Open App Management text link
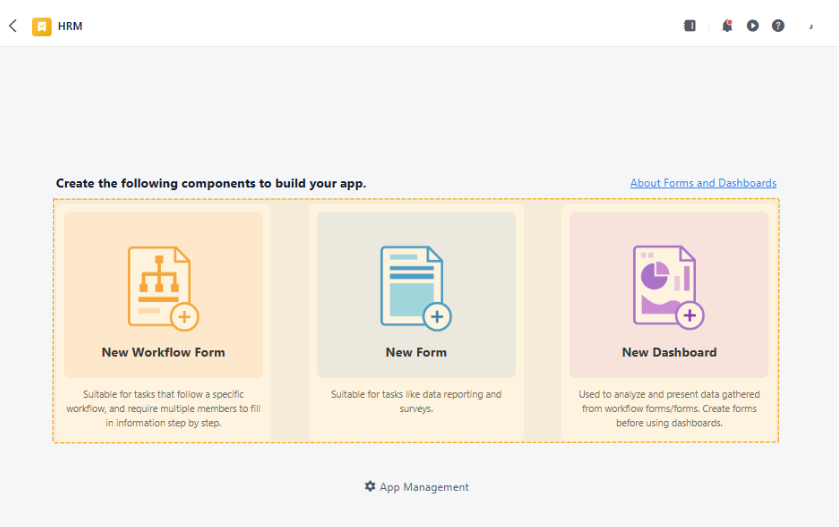Screen dimensions: 839x527 [424, 487]
